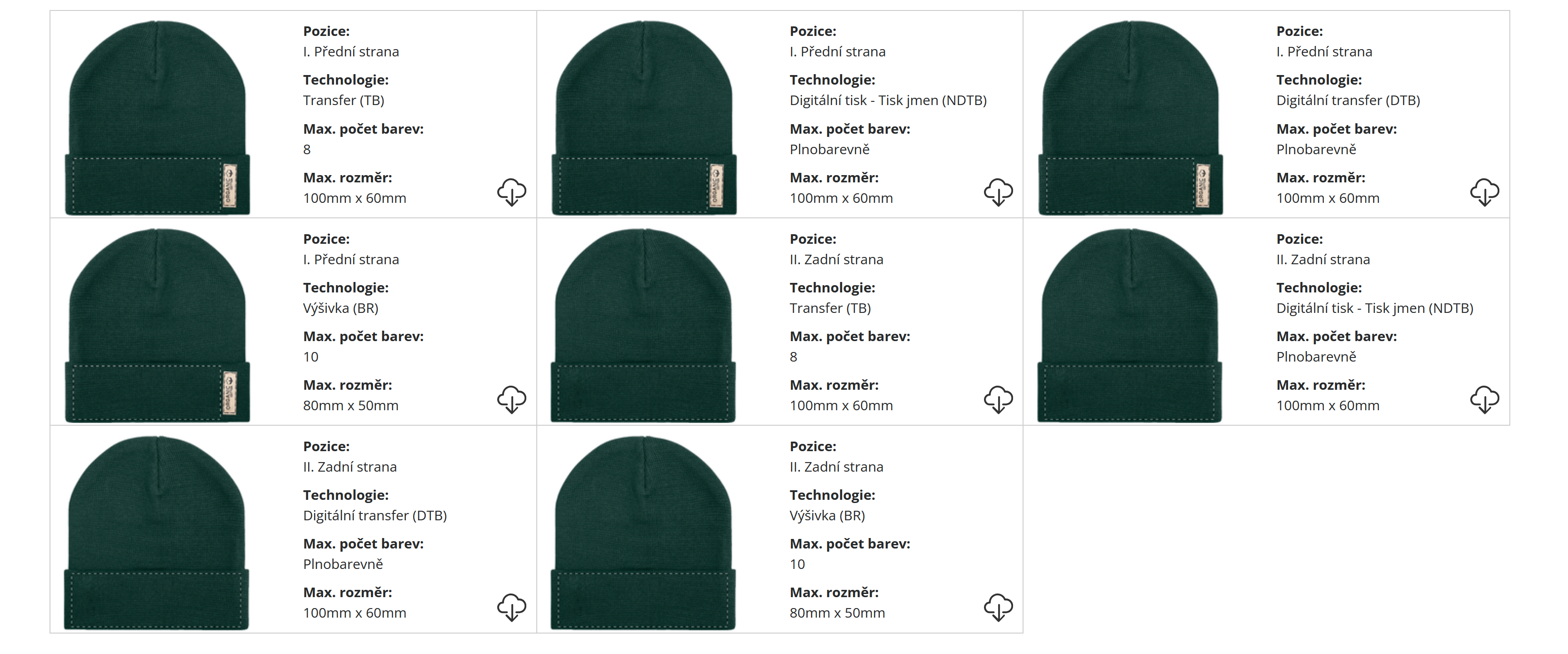Download template for back Transfer (TB)
Image resolution: width=1568 pixels, height=654 pixels.
tap(998, 399)
